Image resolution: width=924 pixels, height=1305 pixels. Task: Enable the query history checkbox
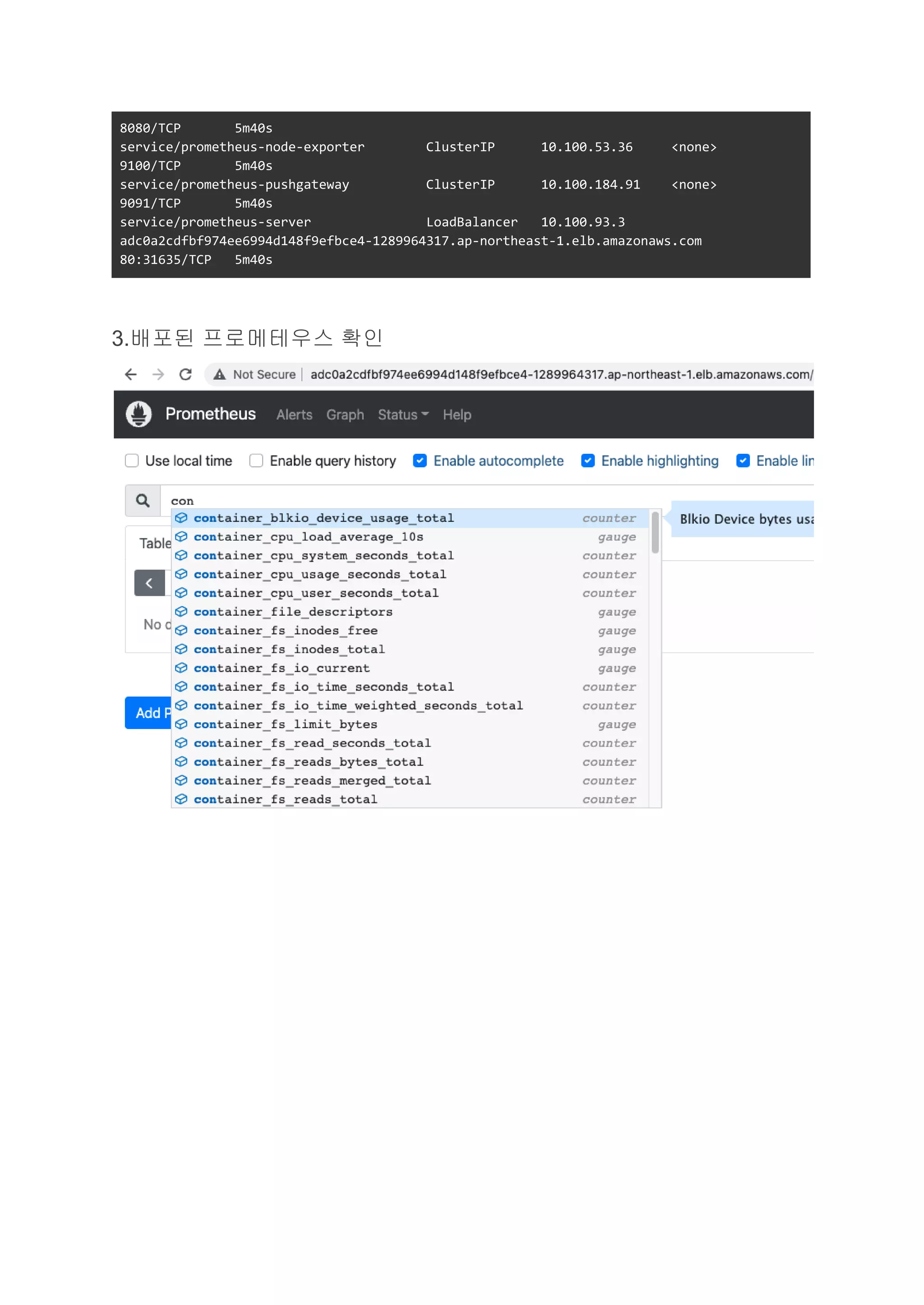click(x=257, y=460)
